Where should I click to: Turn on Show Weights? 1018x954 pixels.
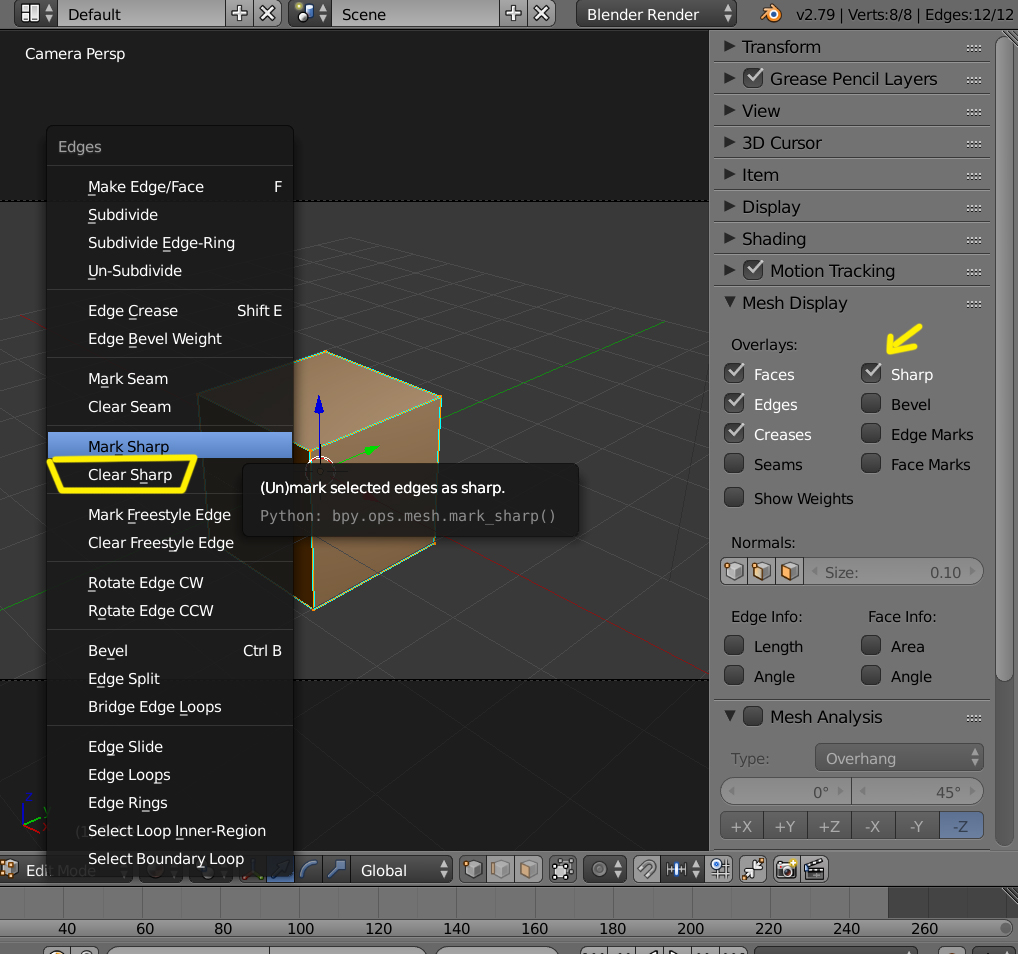pos(734,497)
